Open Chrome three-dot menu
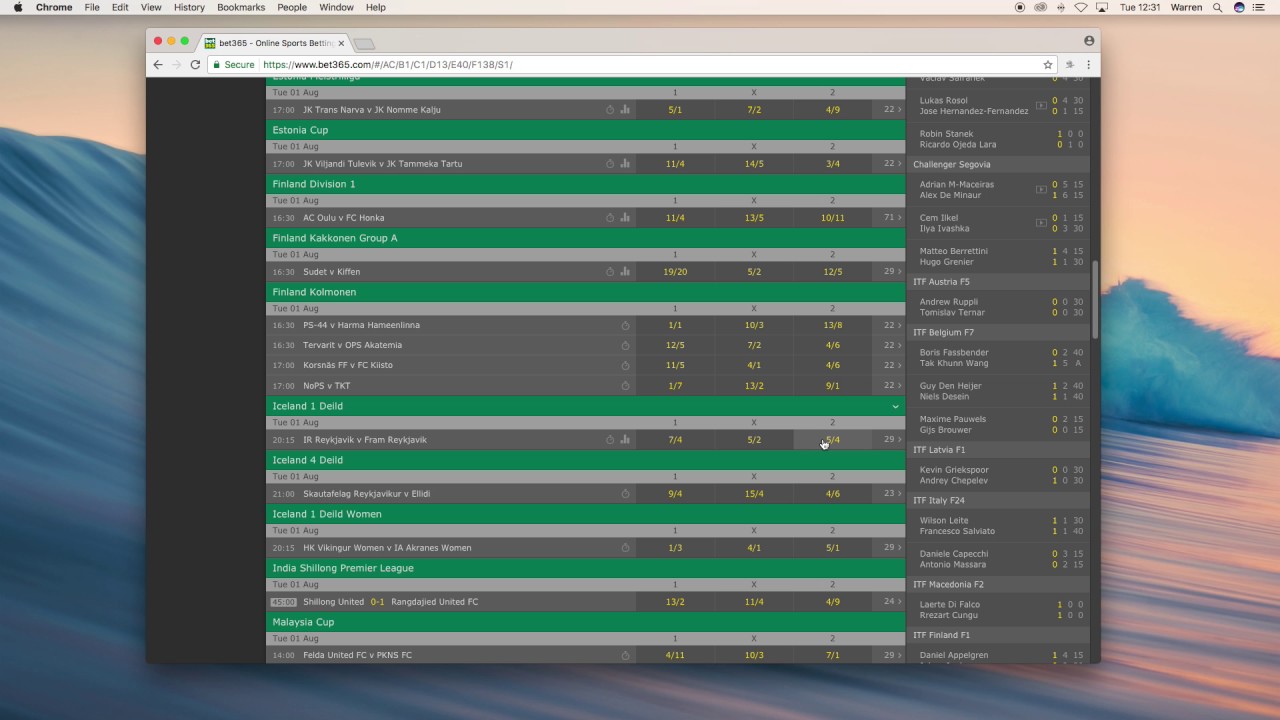 (1088, 65)
